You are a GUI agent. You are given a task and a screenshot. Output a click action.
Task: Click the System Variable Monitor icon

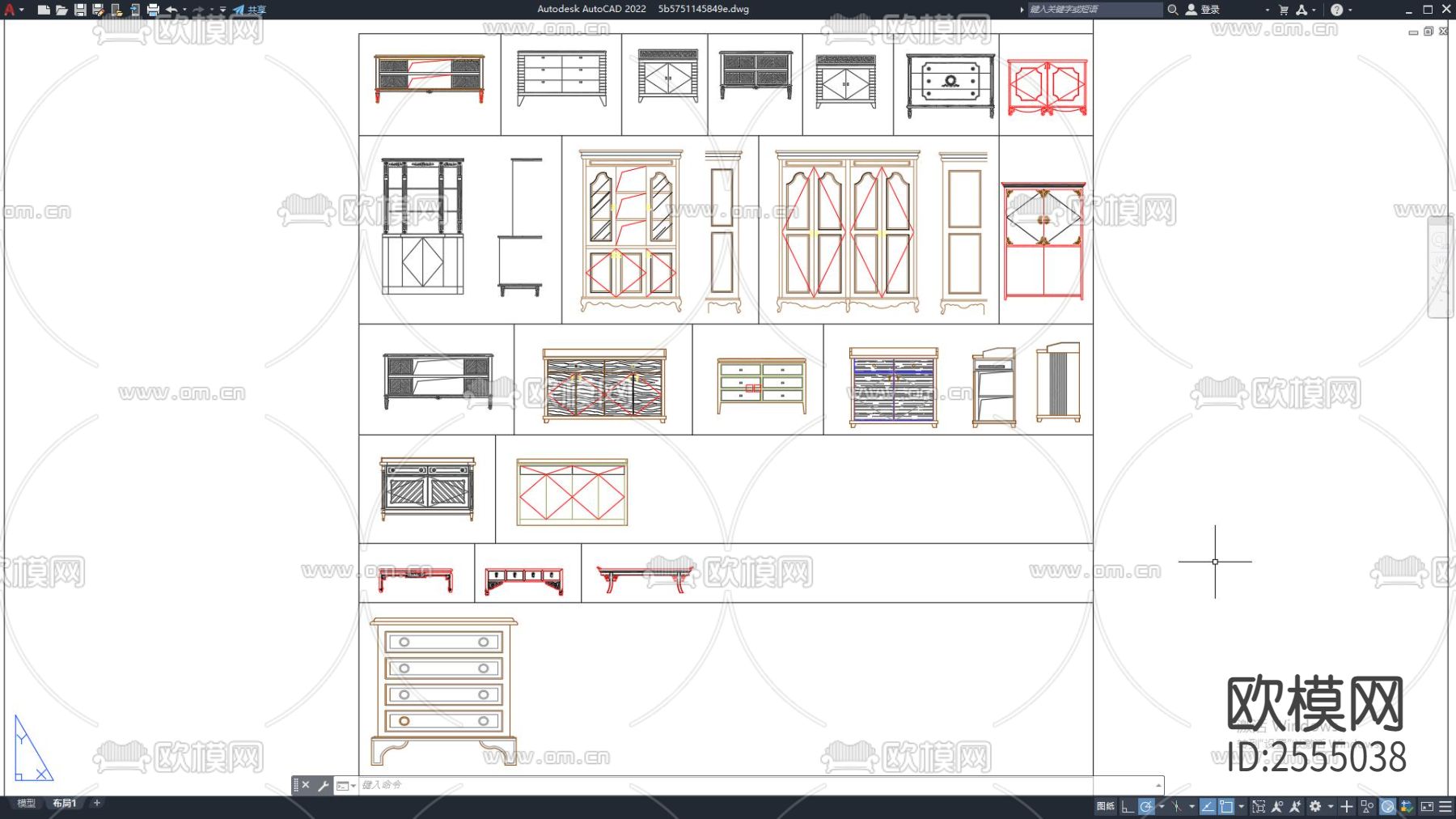tap(1407, 806)
